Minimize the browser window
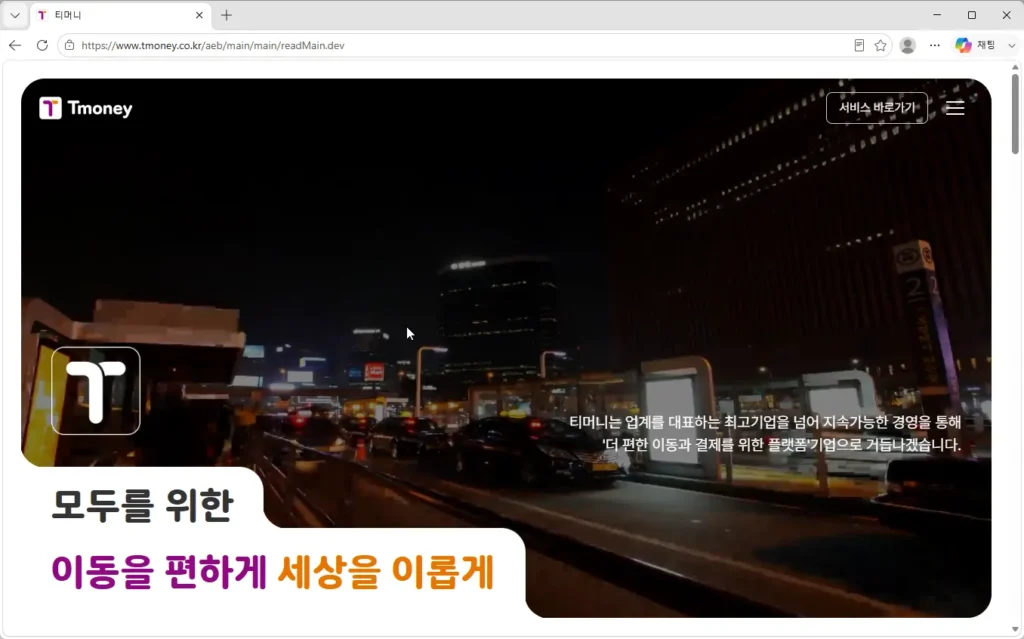 pos(937,14)
